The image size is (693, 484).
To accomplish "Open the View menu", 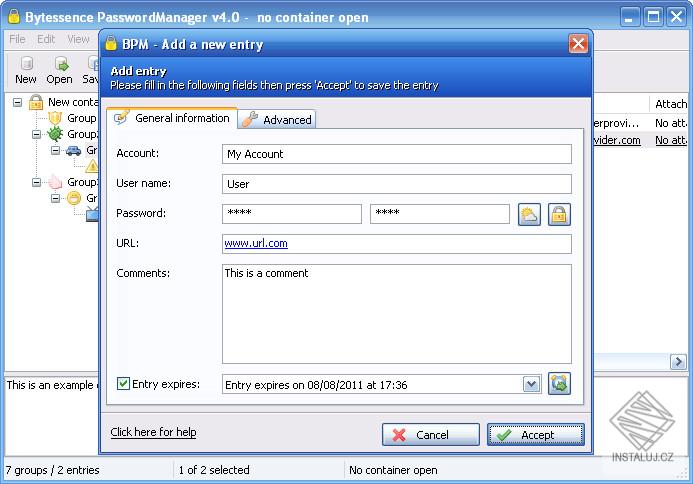I will coord(78,39).
